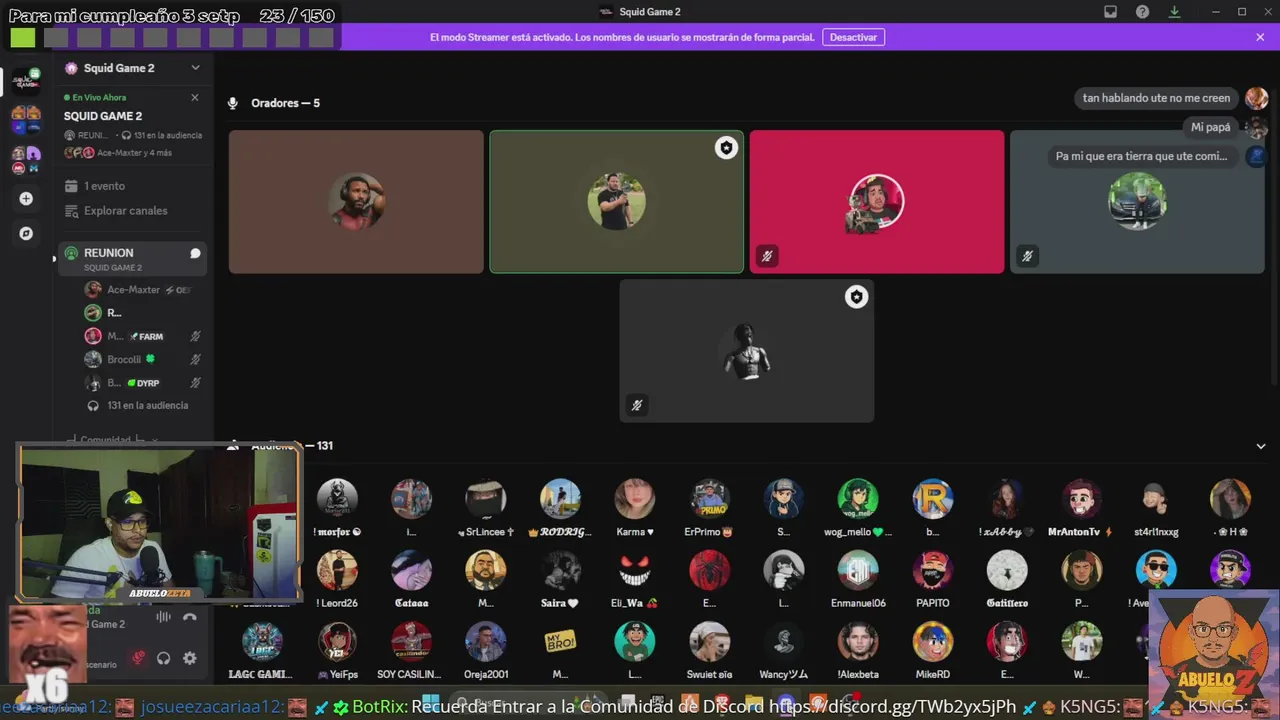Dismiss the En Vivo Ahora card
The height and width of the screenshot is (720, 1280).
(195, 98)
